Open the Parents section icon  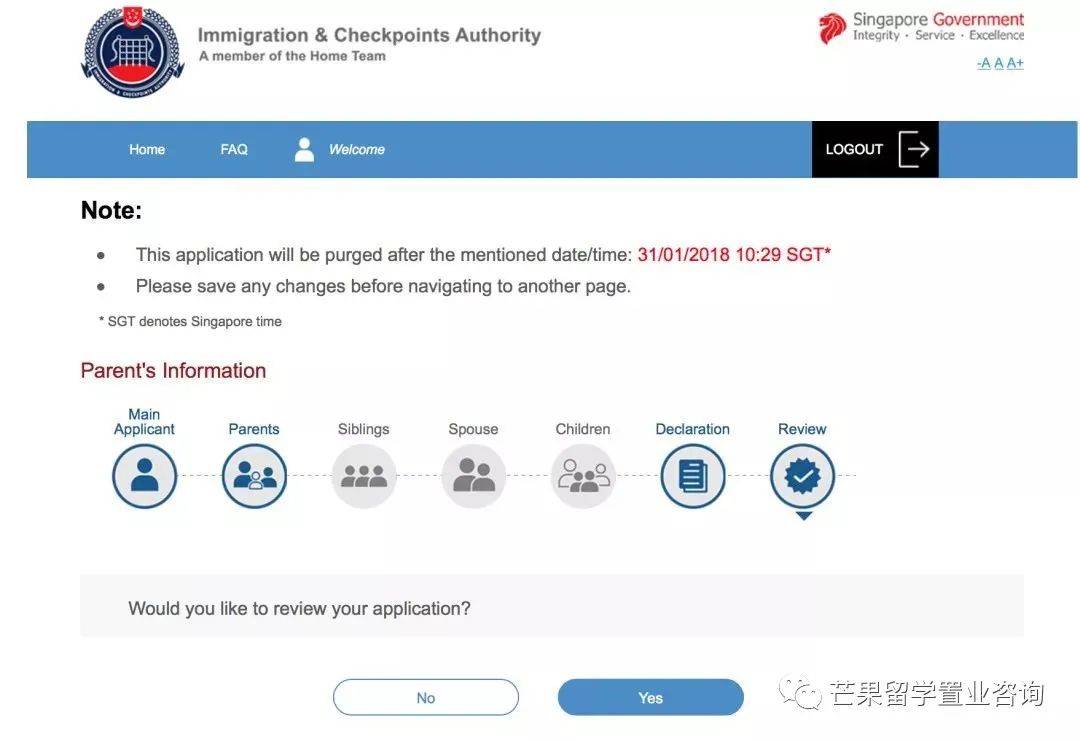point(254,476)
